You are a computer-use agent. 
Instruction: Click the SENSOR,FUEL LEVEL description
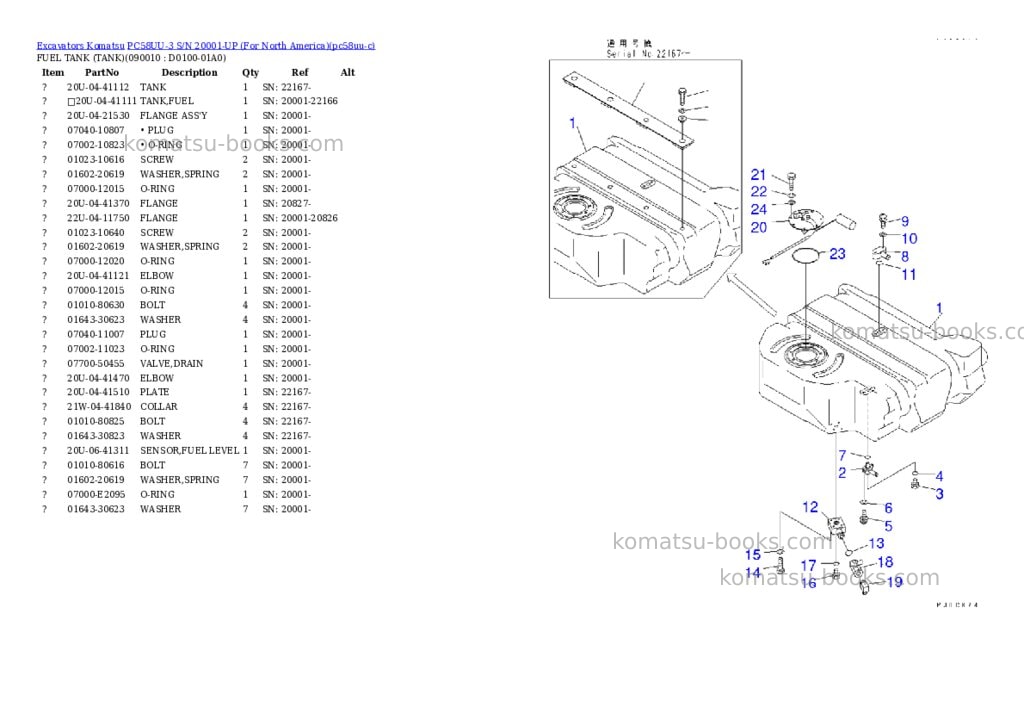(189, 451)
